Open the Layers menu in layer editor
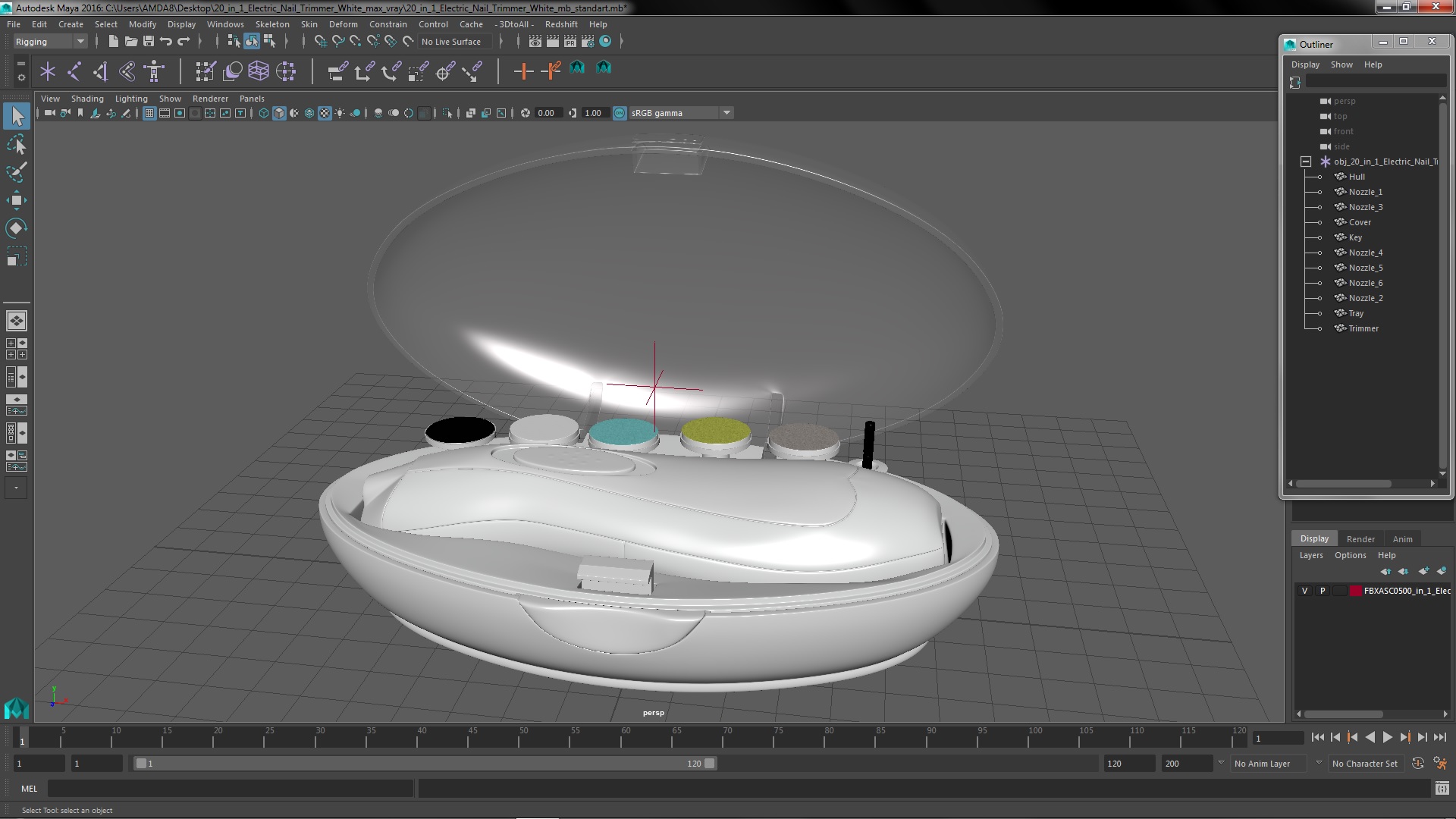1456x819 pixels. 1310,555
